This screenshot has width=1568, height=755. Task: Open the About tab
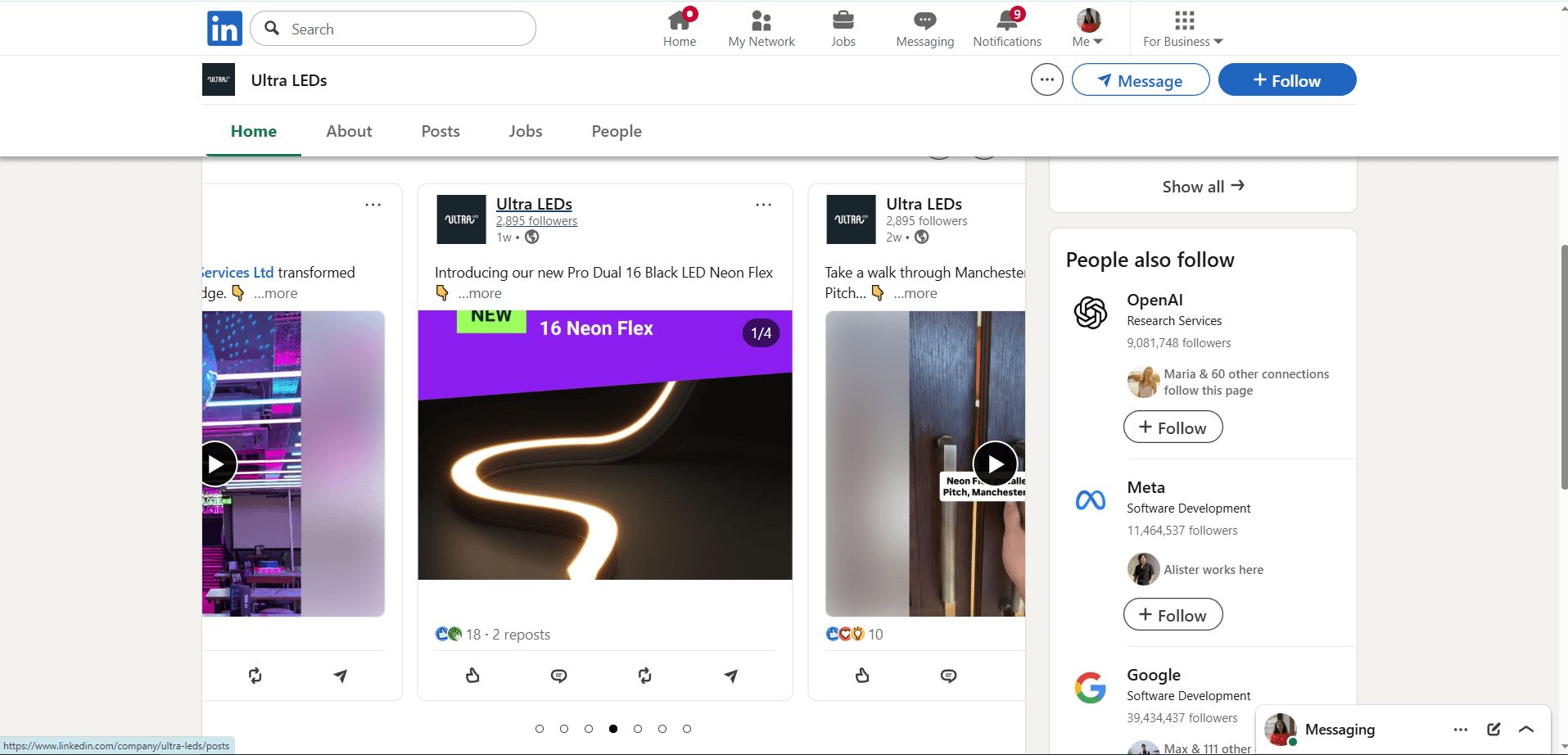click(x=348, y=131)
